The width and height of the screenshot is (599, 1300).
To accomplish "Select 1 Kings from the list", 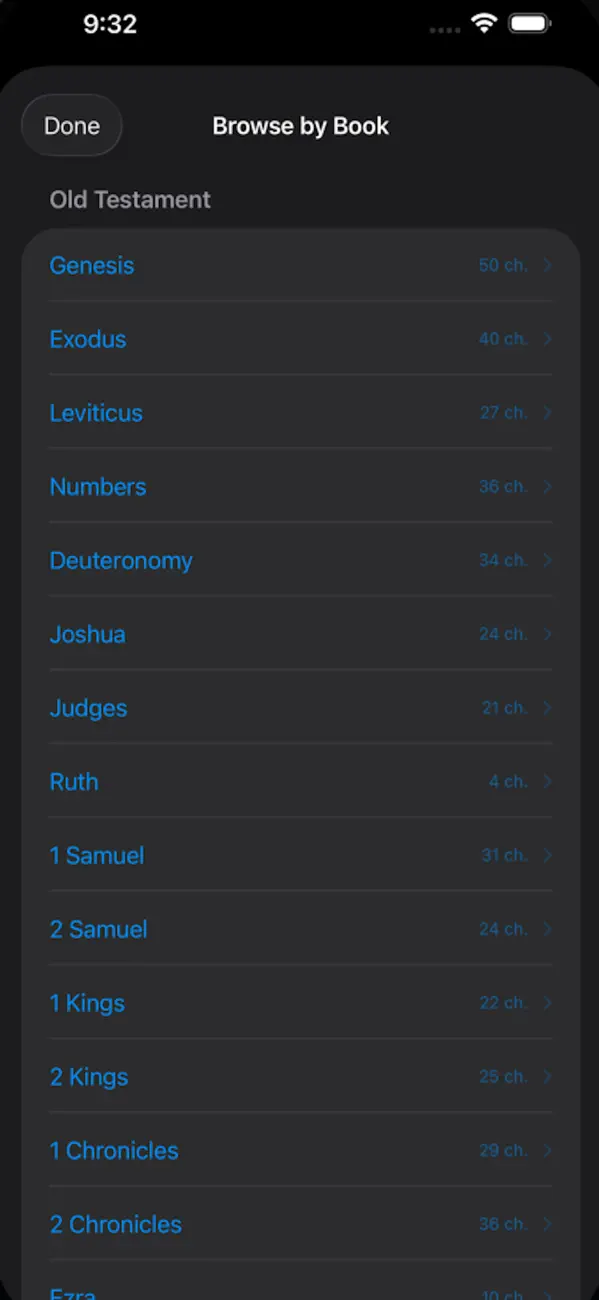I will pos(87,1003).
